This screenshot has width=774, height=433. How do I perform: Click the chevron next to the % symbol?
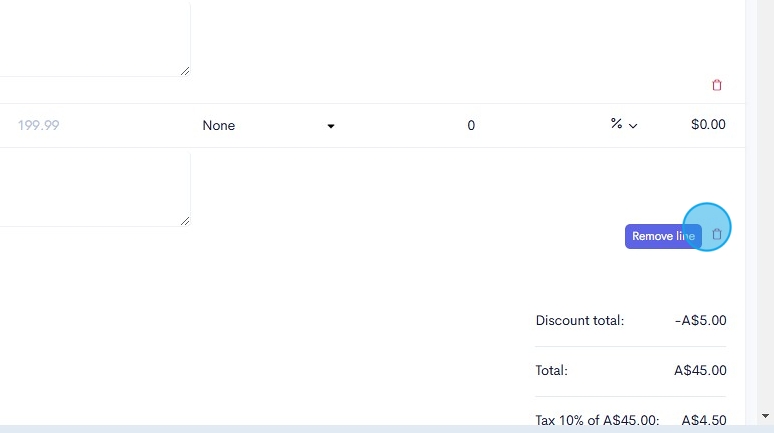(633, 126)
